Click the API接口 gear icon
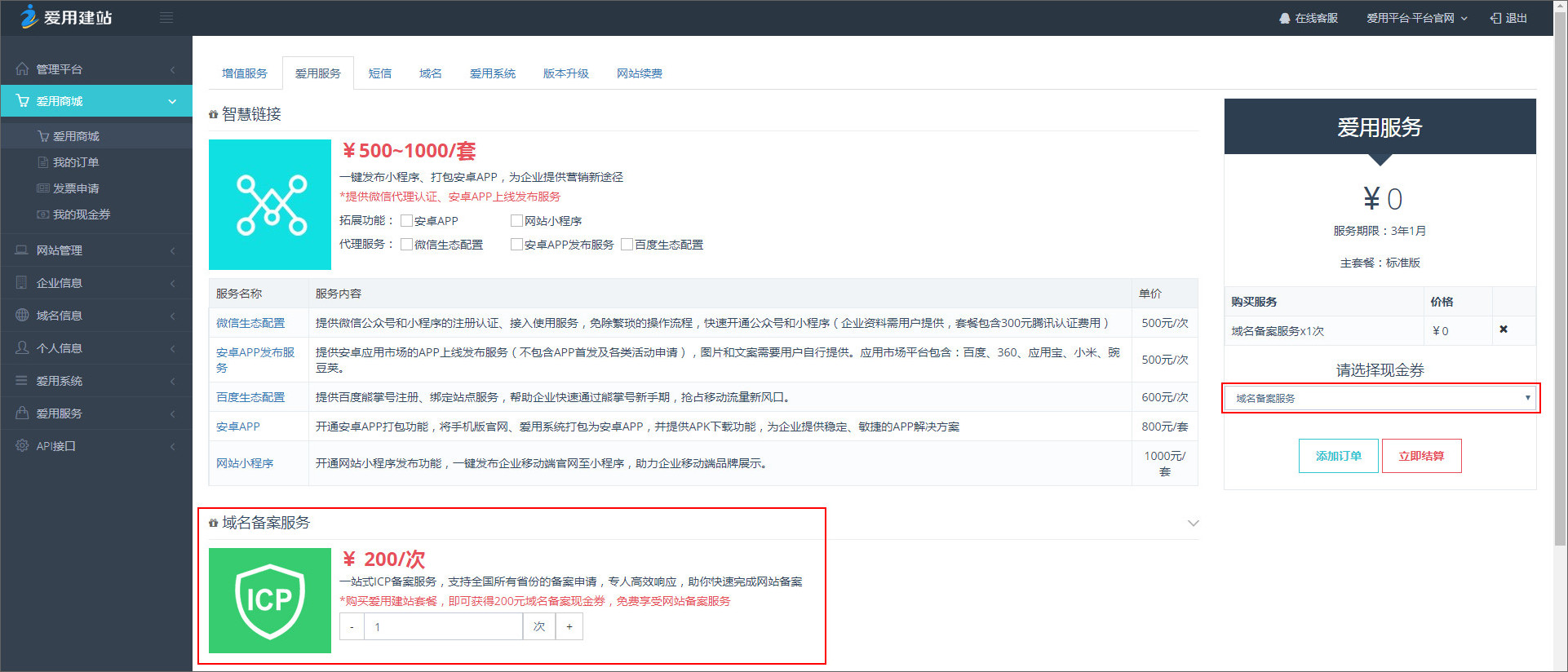The height and width of the screenshot is (672, 1568). pos(22,445)
